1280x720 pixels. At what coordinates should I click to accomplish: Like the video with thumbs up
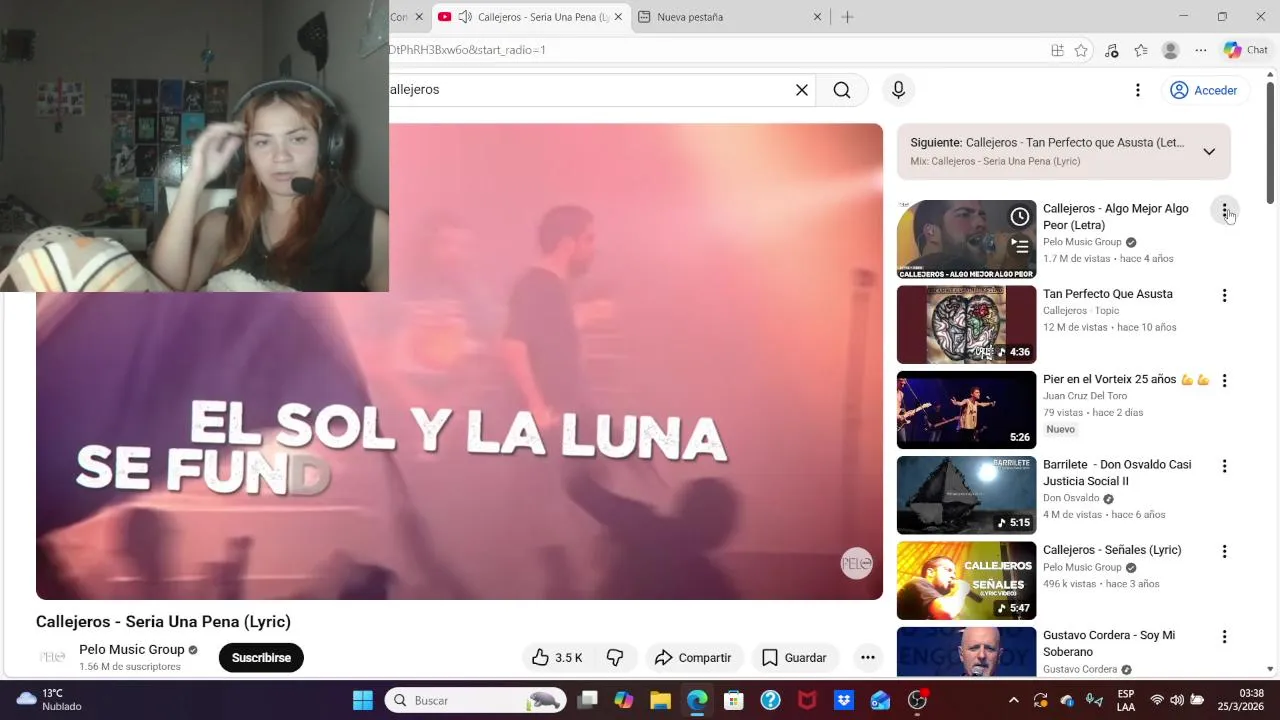tap(557, 657)
